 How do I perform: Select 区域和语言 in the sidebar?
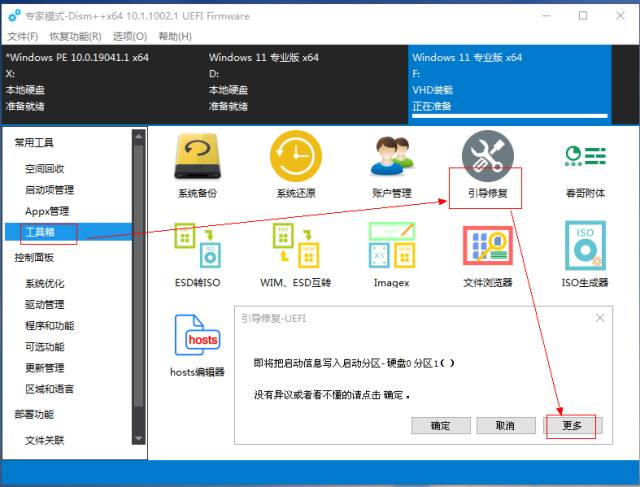point(49,389)
